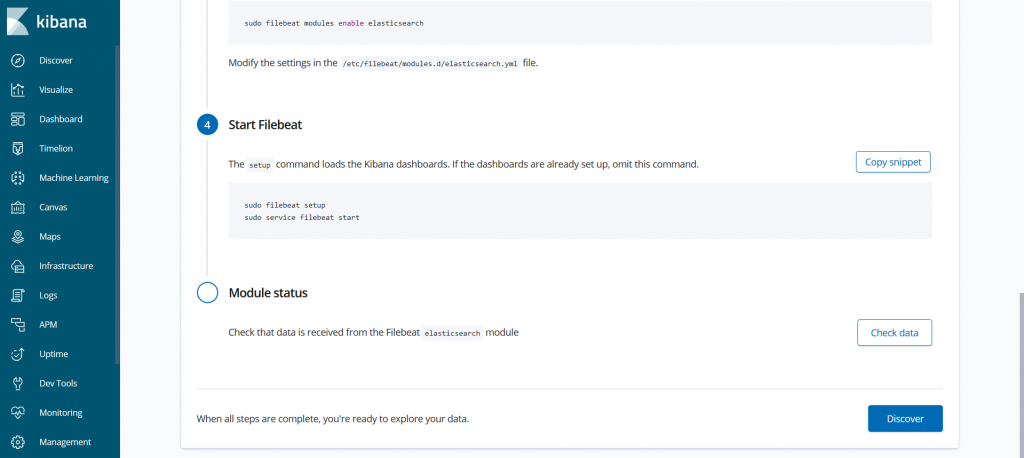The image size is (1024, 458).
Task: Copy snippet for Start Filebeat step
Action: [x=893, y=162]
